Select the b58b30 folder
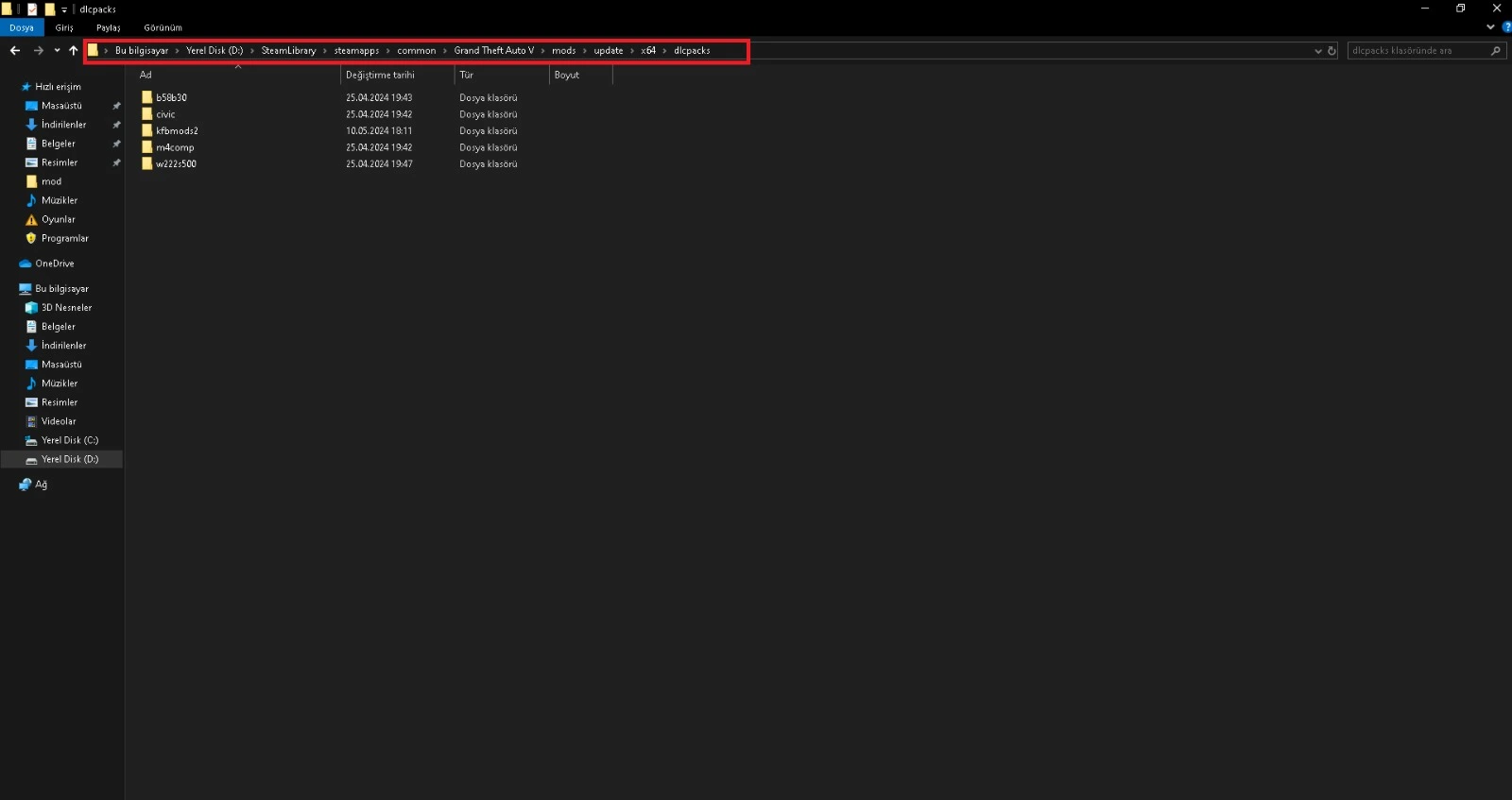Viewport: 1512px width, 800px height. 171,97
